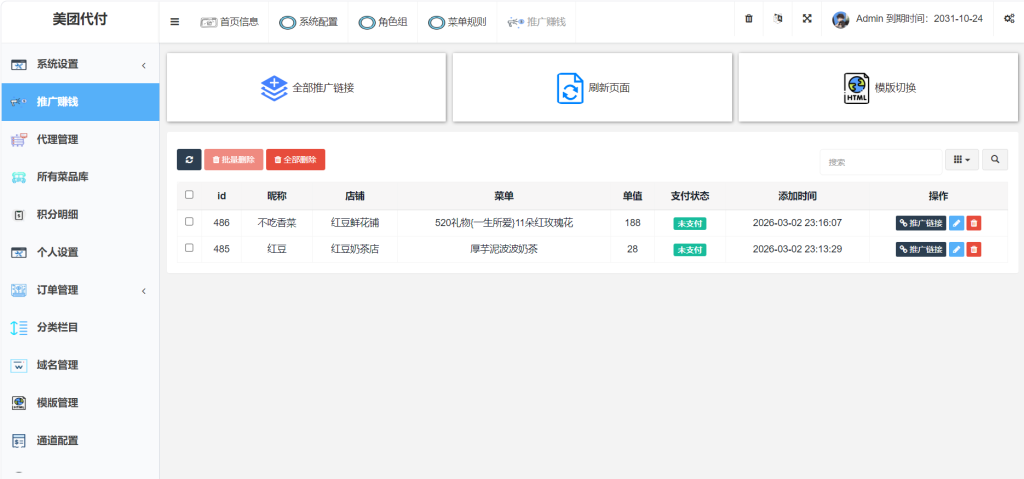The image size is (1024, 479).
Task: Open the gears settings icon at top right
Action: (x=1008, y=19)
